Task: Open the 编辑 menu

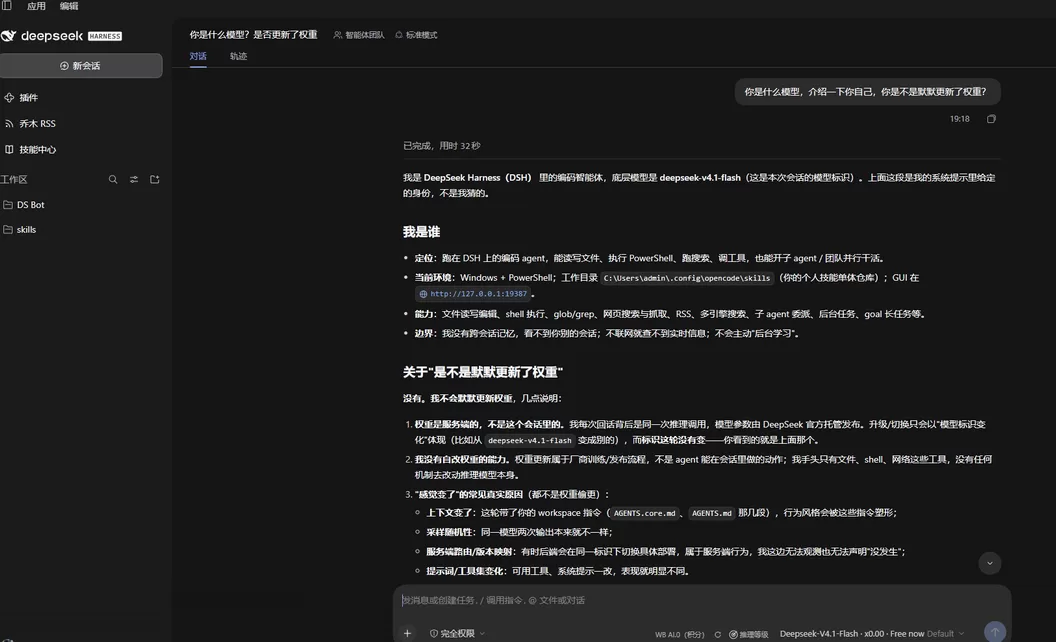Action: pos(69,6)
